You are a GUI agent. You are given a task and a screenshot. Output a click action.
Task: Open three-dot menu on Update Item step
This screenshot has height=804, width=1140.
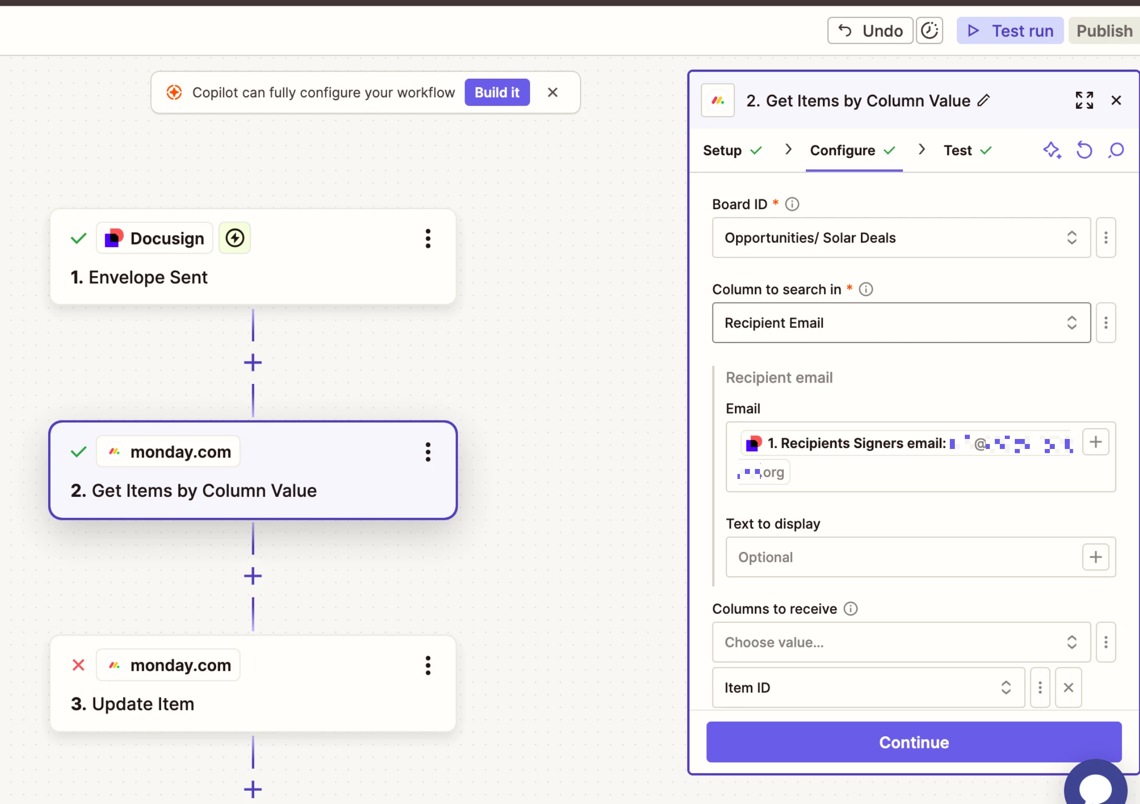click(x=428, y=665)
